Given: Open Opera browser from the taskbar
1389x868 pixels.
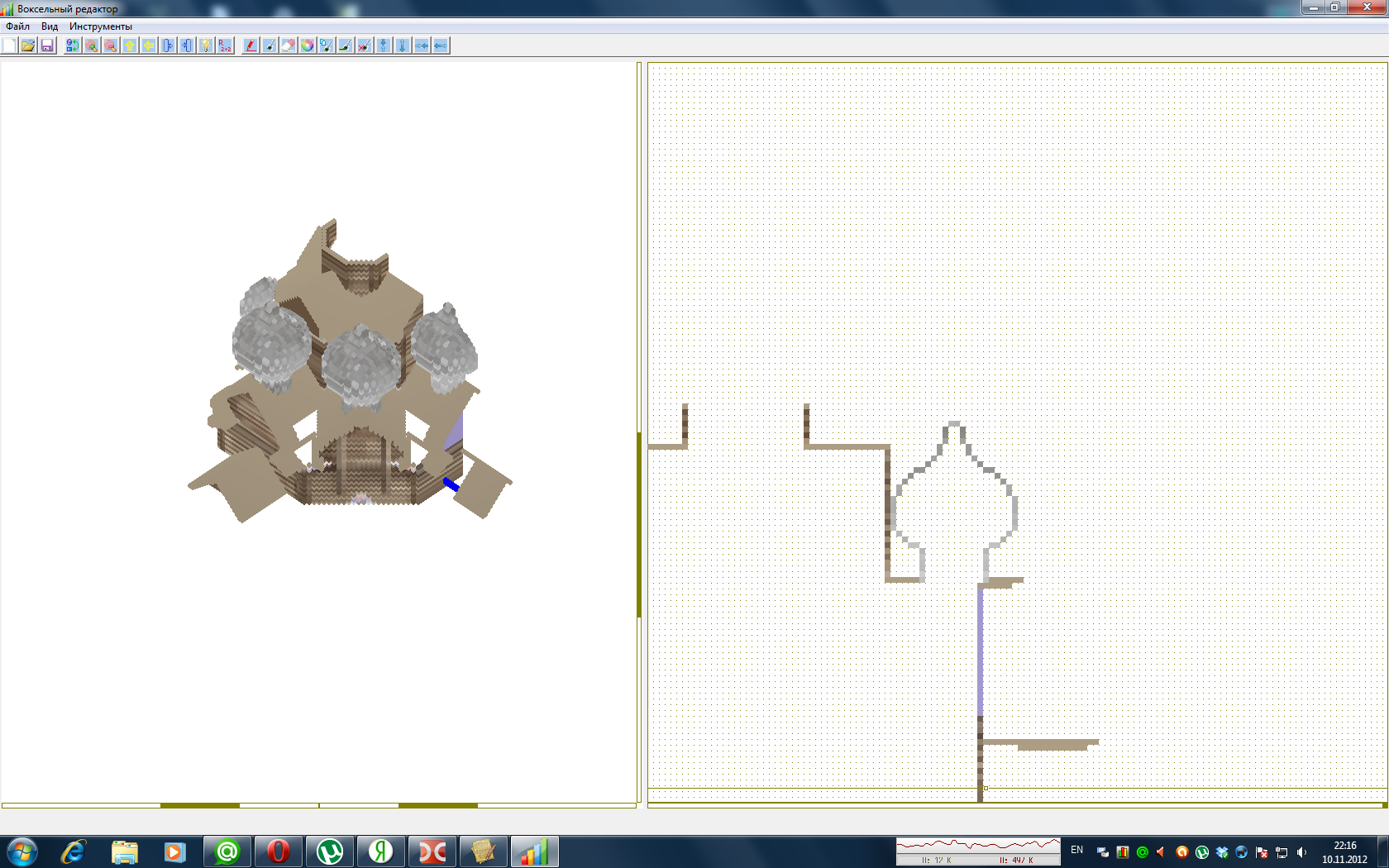Looking at the screenshot, I should click(x=279, y=851).
